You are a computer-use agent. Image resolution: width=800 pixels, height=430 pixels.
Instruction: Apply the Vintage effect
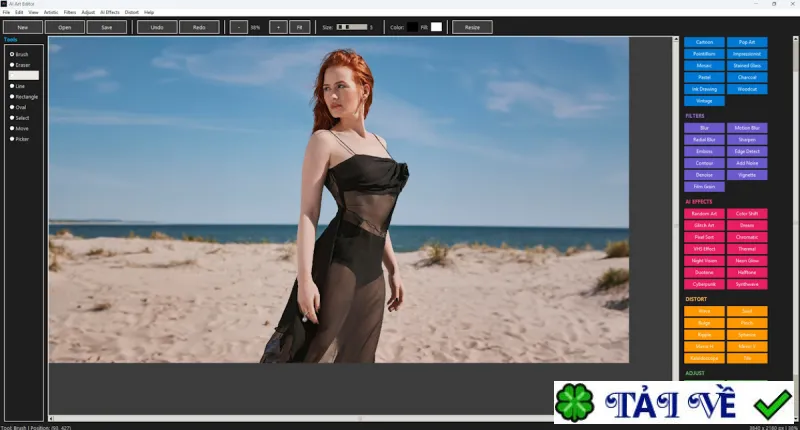coord(704,100)
